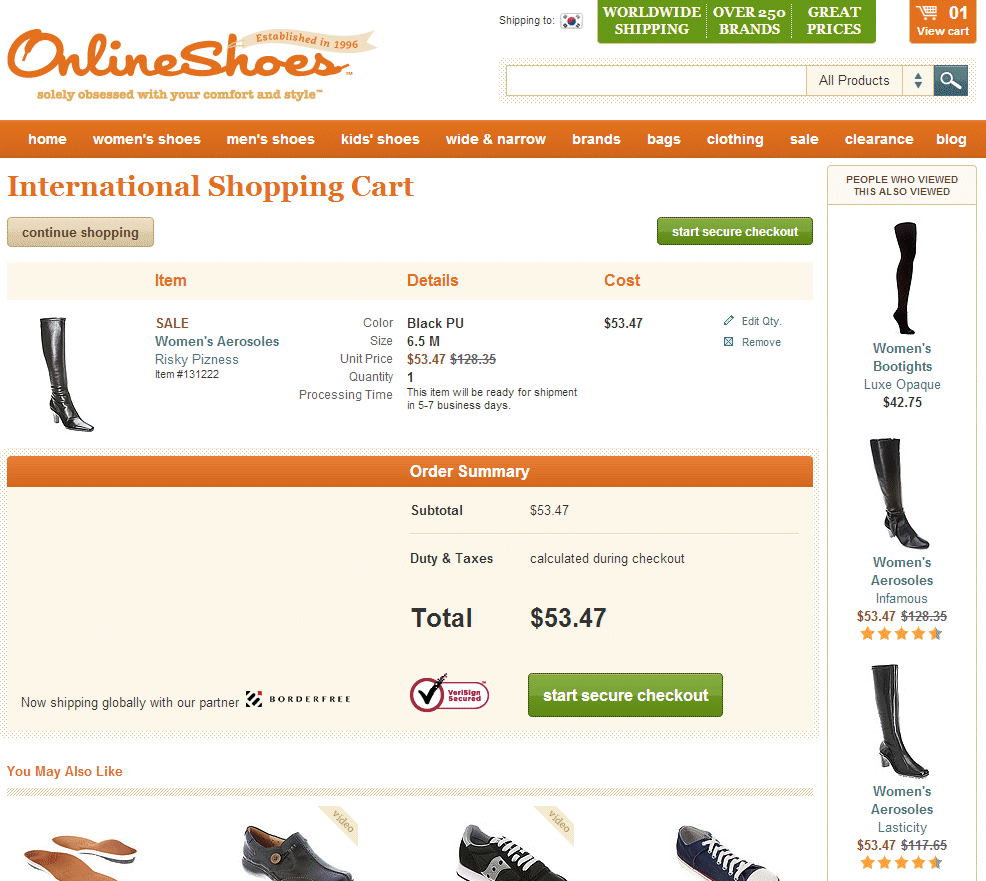Click into the search text field
The width and height of the screenshot is (986, 881).
coord(656,80)
